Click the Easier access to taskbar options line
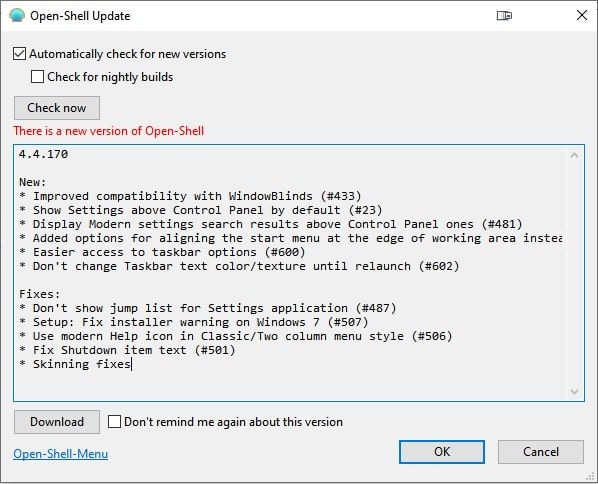 pos(162,252)
